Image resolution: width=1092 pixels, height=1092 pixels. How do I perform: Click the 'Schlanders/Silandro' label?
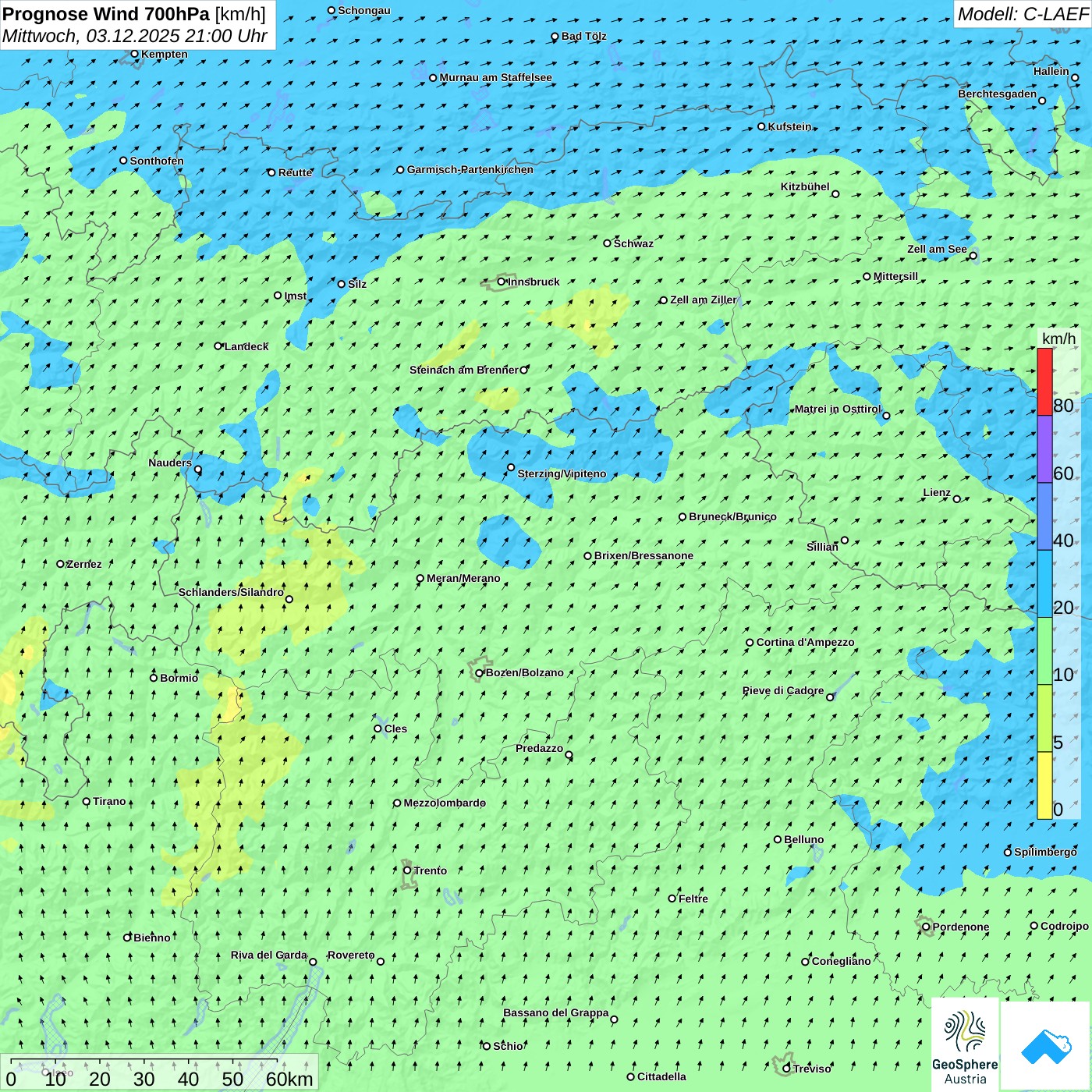pos(231,592)
